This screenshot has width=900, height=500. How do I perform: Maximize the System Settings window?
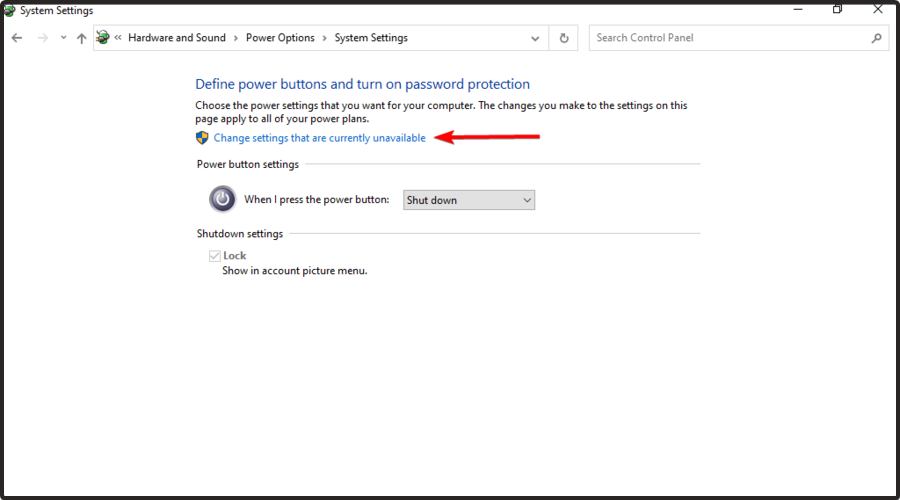[x=837, y=9]
